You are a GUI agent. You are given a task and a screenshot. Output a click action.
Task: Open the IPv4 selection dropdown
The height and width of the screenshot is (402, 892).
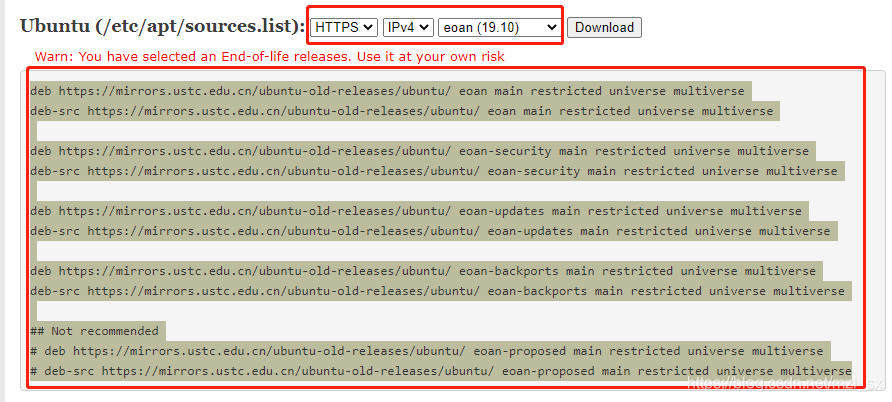click(x=408, y=27)
